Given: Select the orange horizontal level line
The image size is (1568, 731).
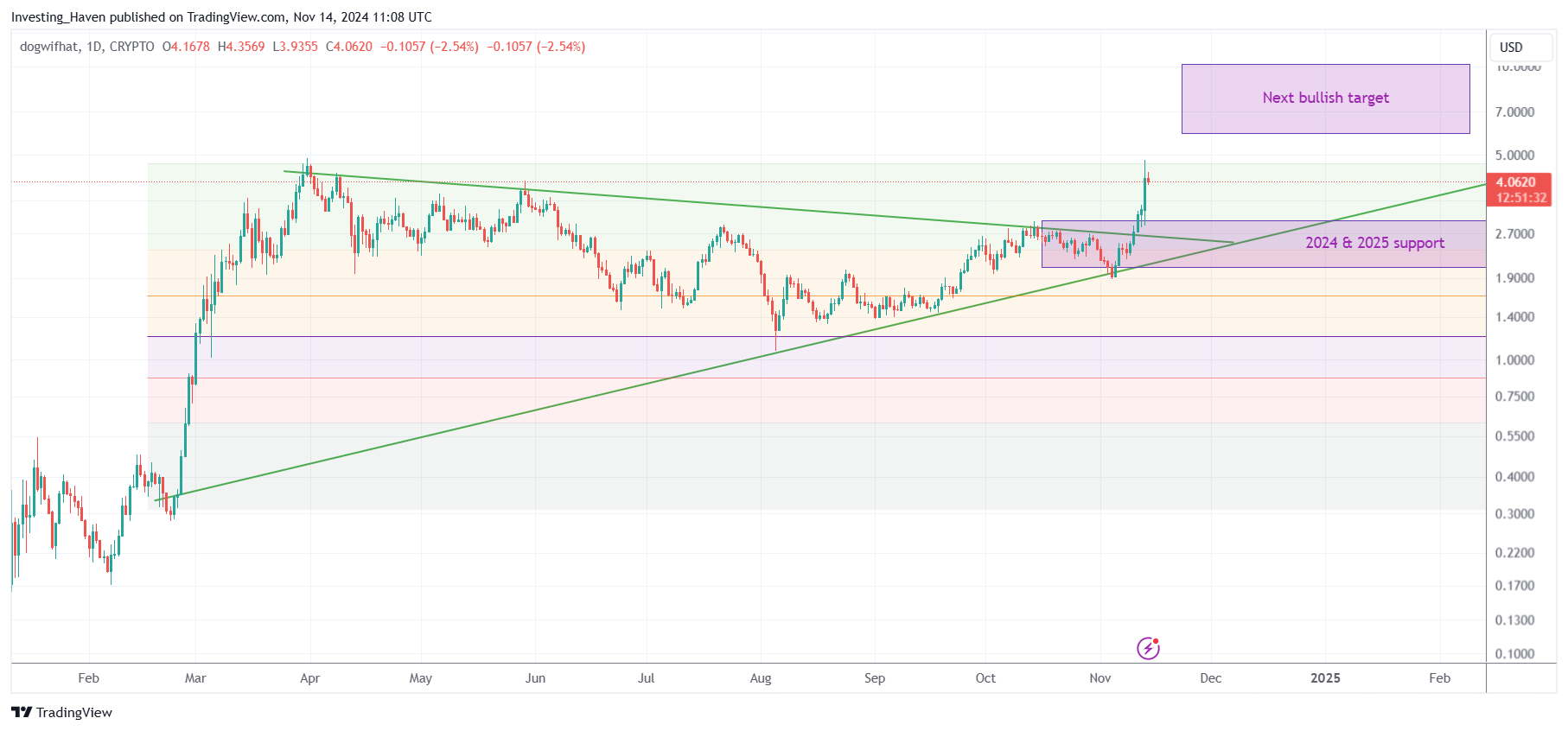Looking at the screenshot, I should [x=817, y=296].
